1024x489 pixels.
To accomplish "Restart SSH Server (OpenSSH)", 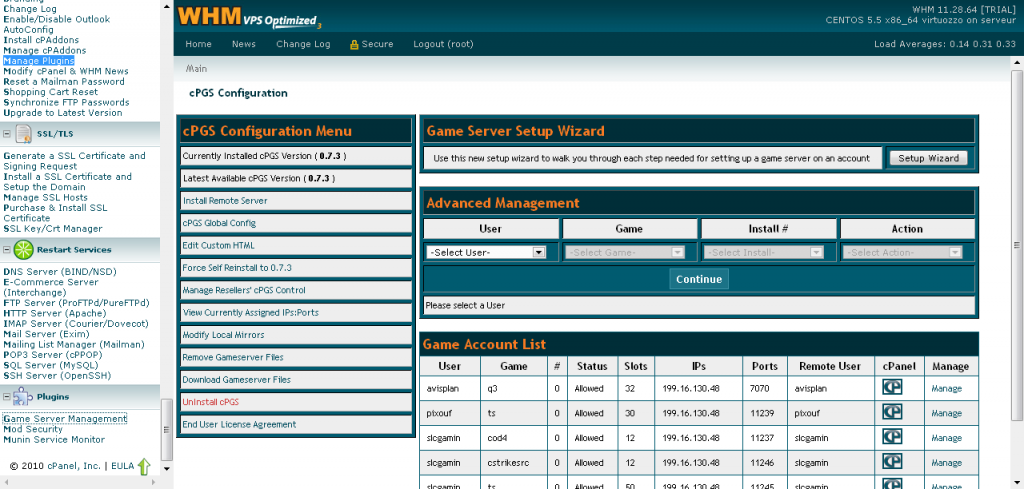I will point(57,376).
